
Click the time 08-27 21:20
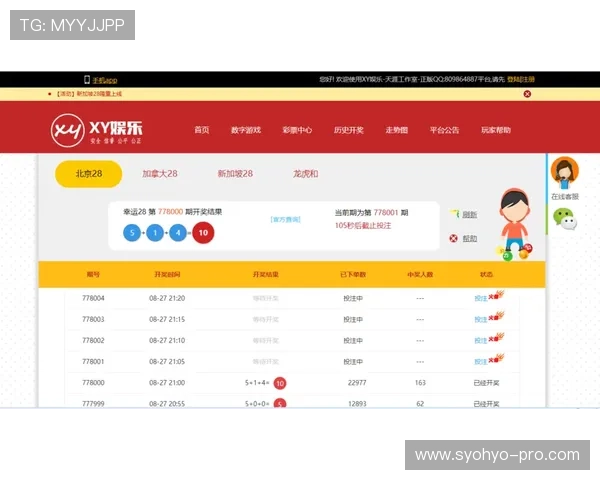[x=167, y=298]
